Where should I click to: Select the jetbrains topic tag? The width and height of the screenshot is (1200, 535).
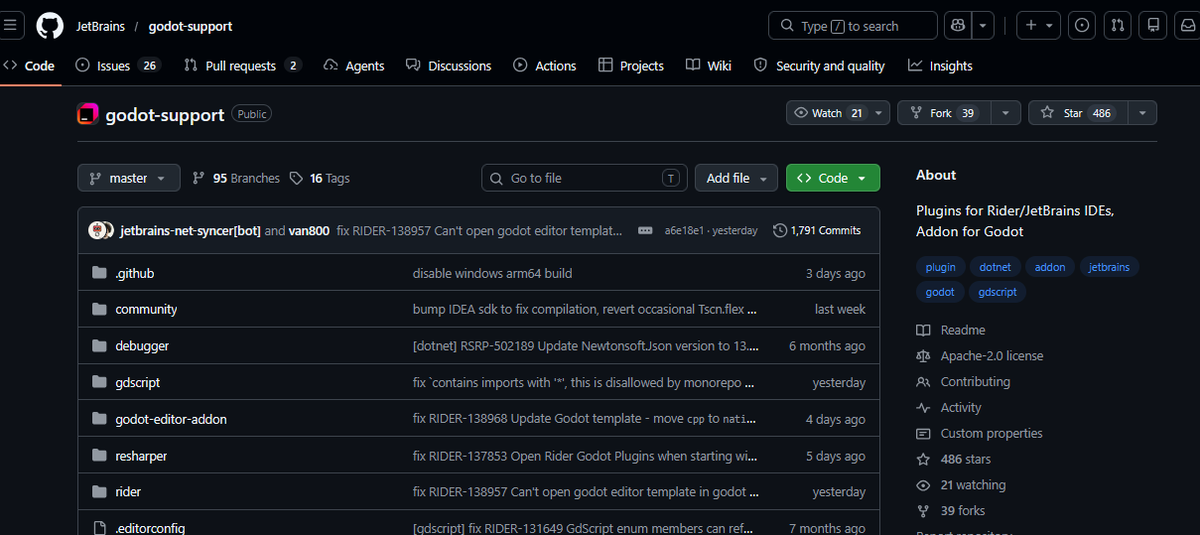tap(1110, 267)
